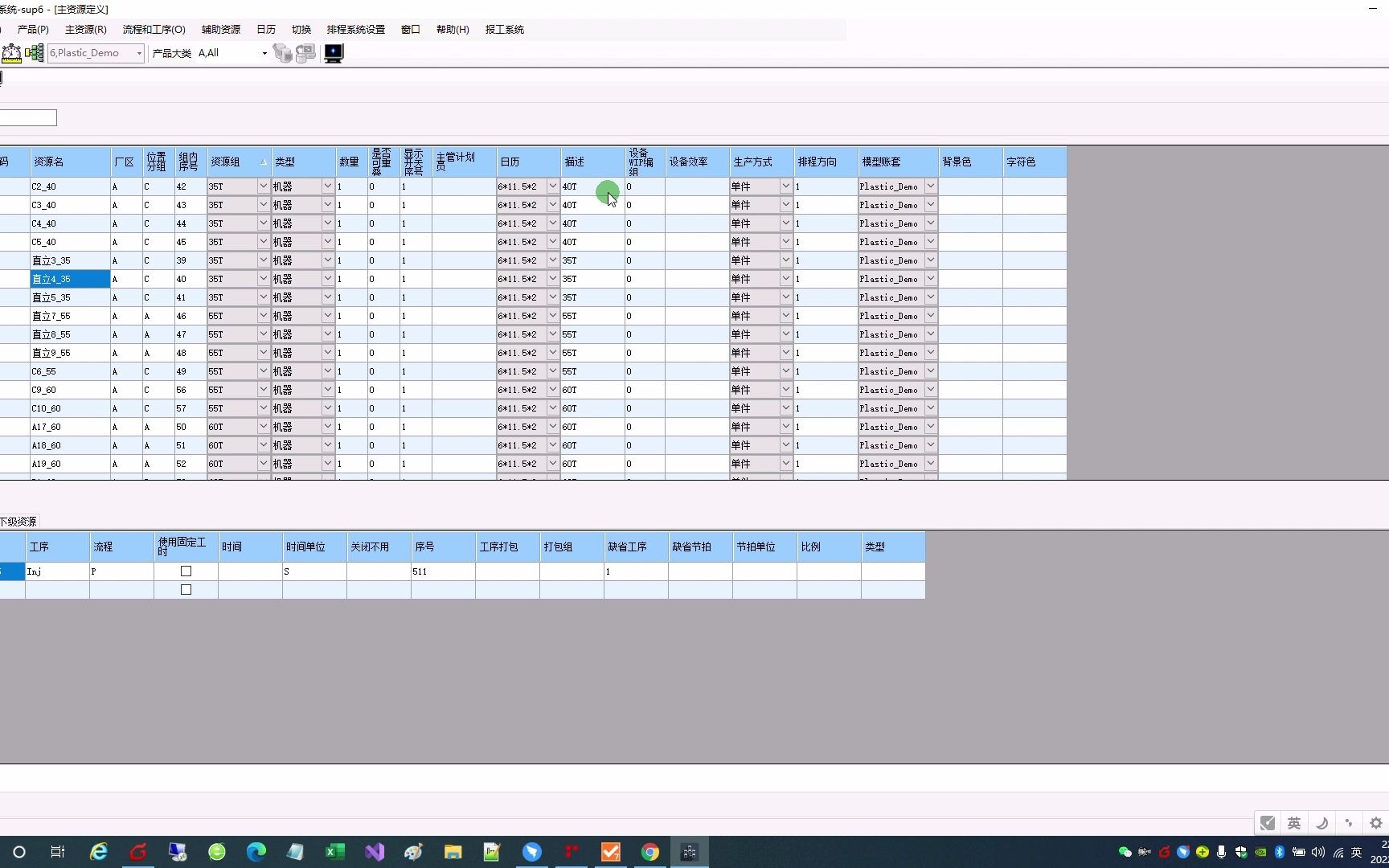Open resource group dropdown for A17_60
Viewport: 1389px width, 868px height.
coord(263,426)
